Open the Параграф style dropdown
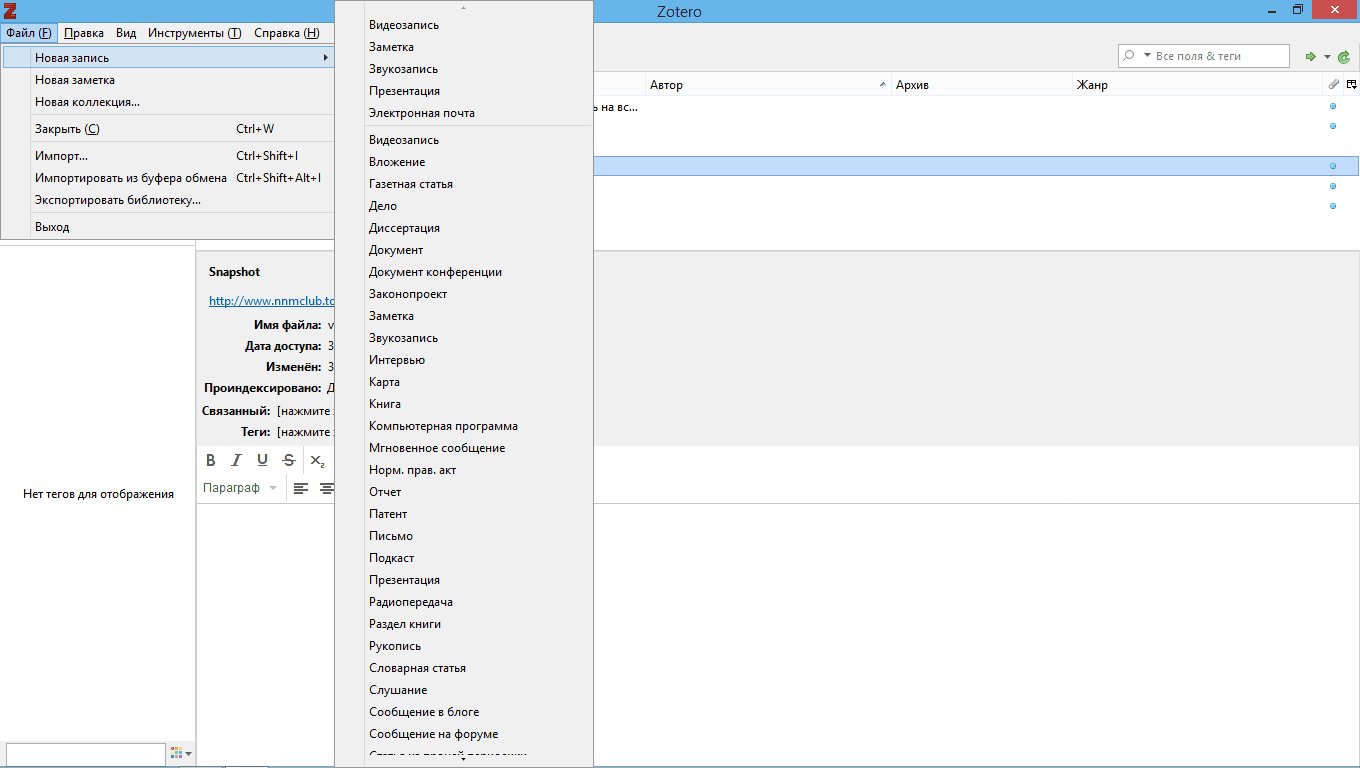The image size is (1360, 768). pyautogui.click(x=240, y=488)
